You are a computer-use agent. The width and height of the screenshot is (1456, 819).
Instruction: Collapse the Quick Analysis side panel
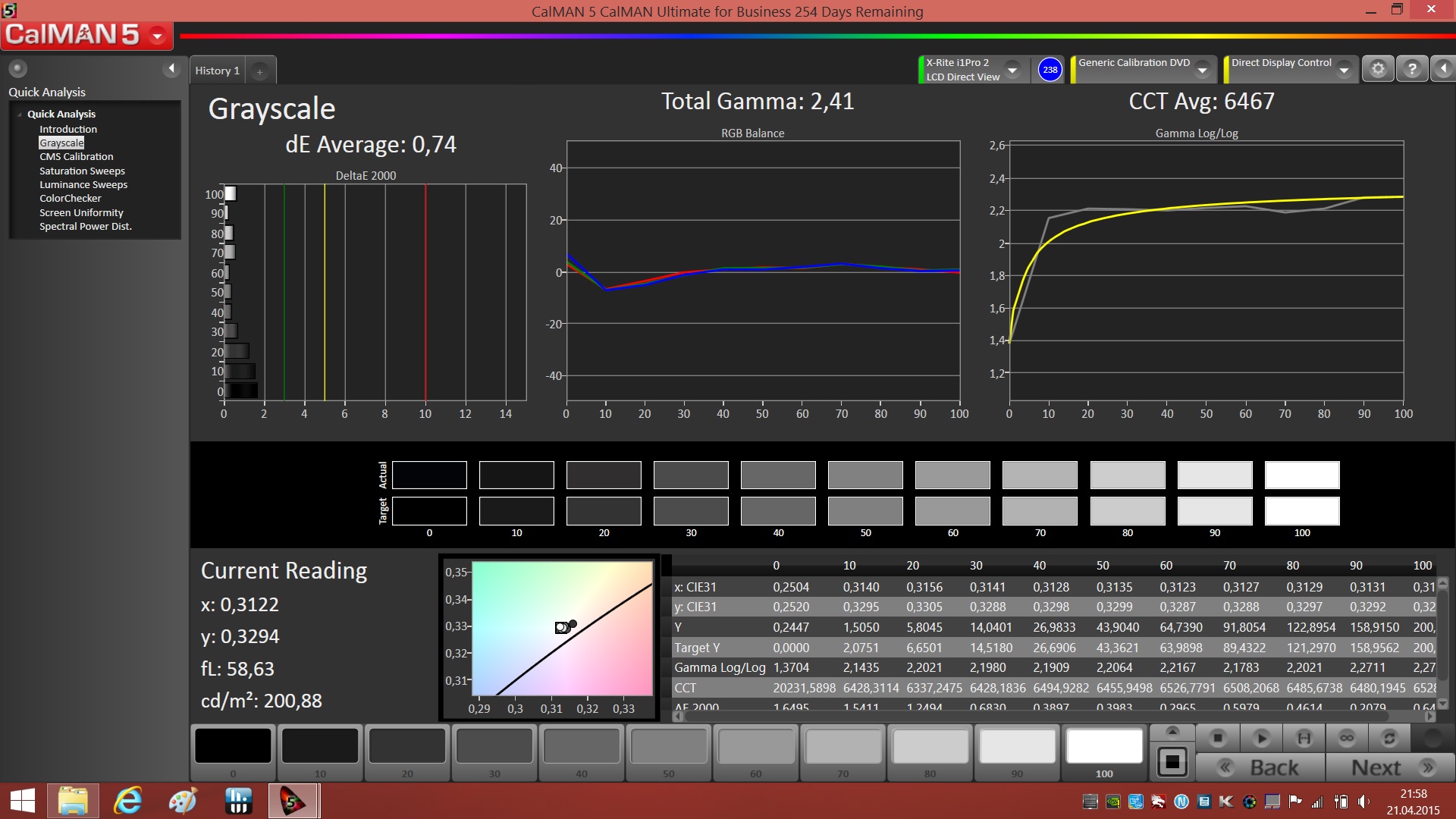pos(171,69)
